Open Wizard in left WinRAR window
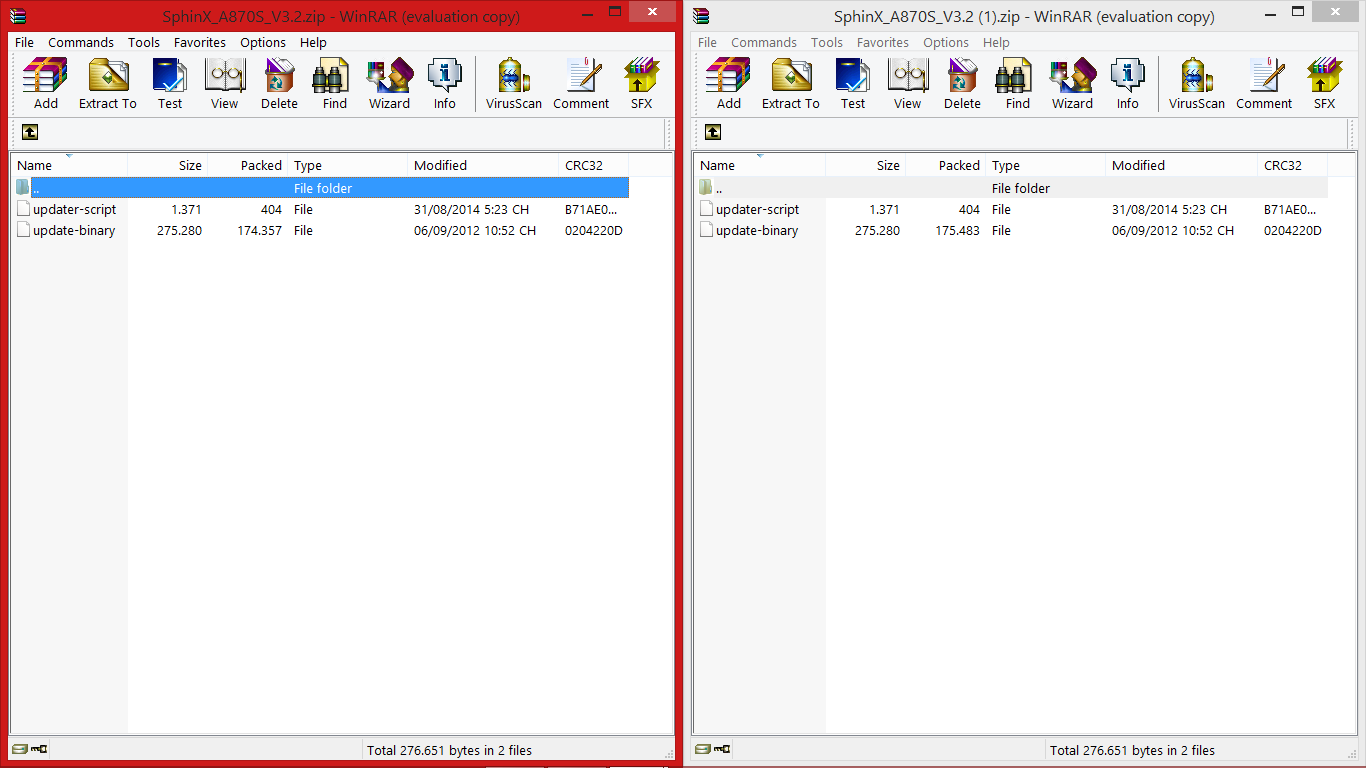 (x=390, y=84)
